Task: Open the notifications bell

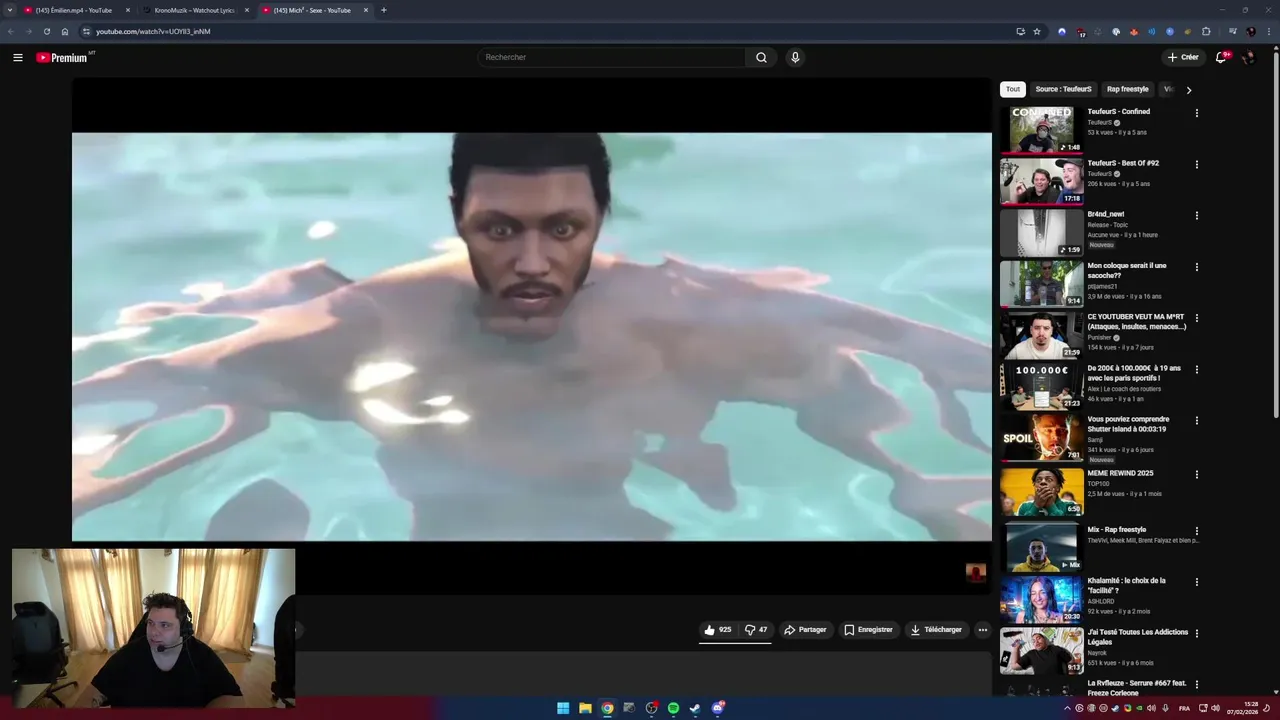Action: click(1221, 57)
